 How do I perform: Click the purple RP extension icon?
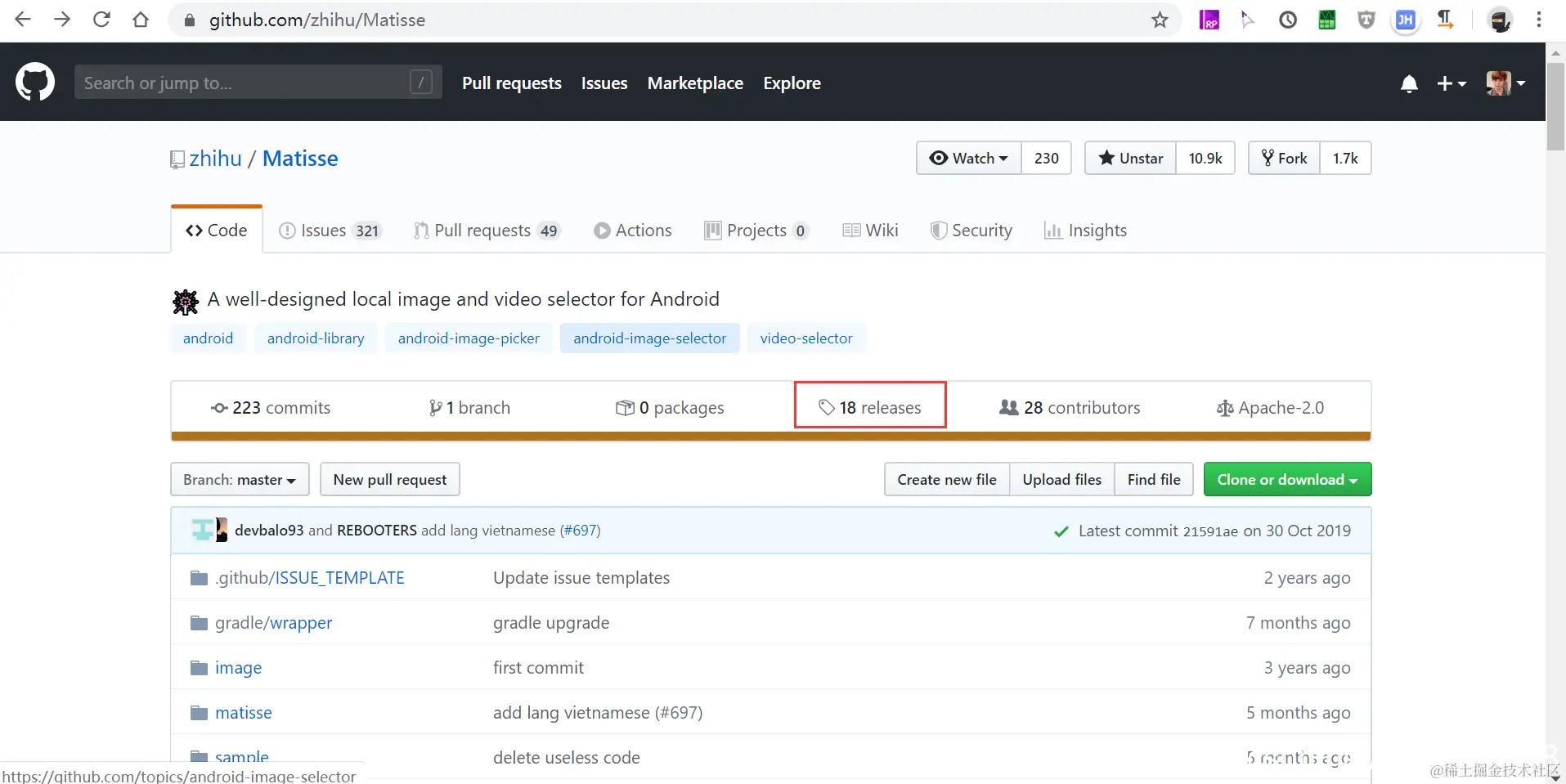[x=1209, y=20]
